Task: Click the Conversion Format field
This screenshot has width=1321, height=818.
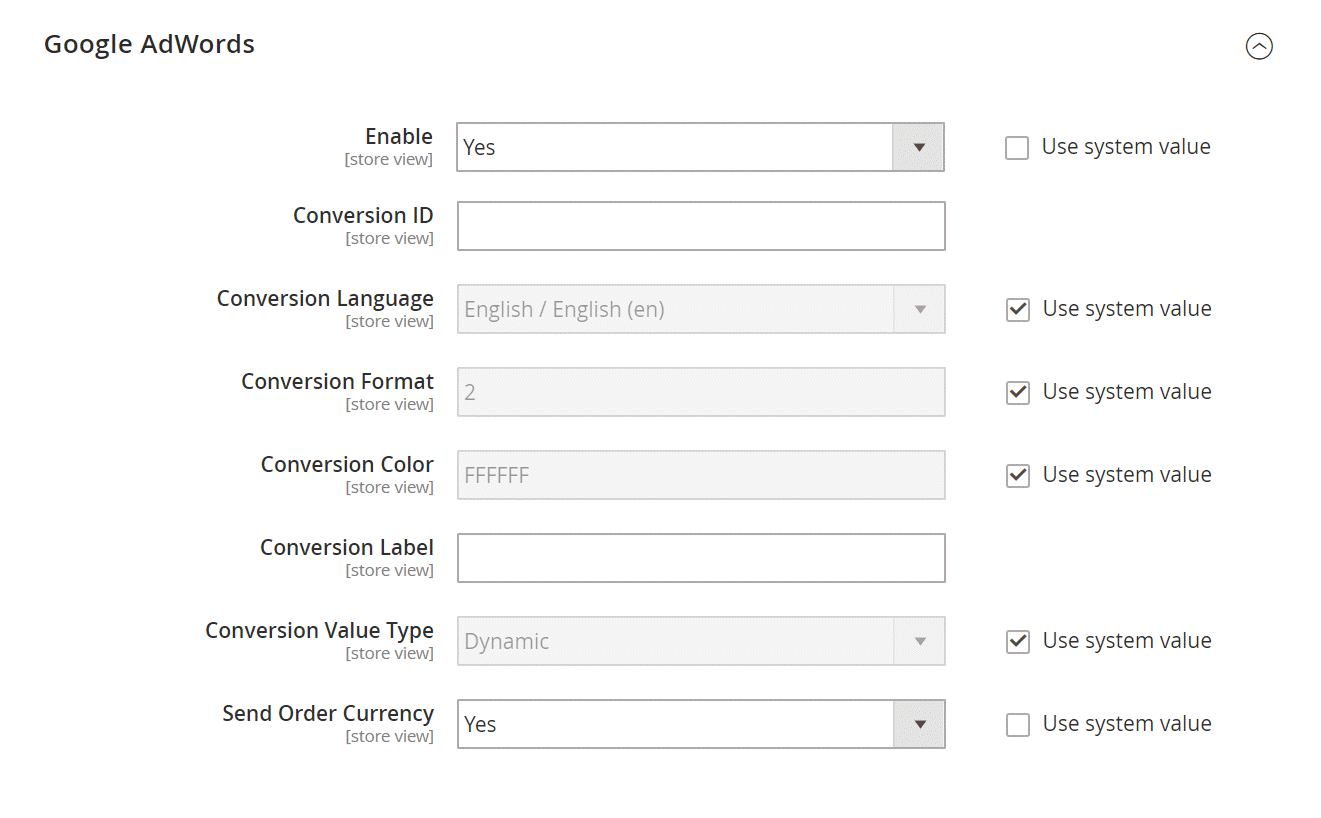Action: [x=701, y=392]
